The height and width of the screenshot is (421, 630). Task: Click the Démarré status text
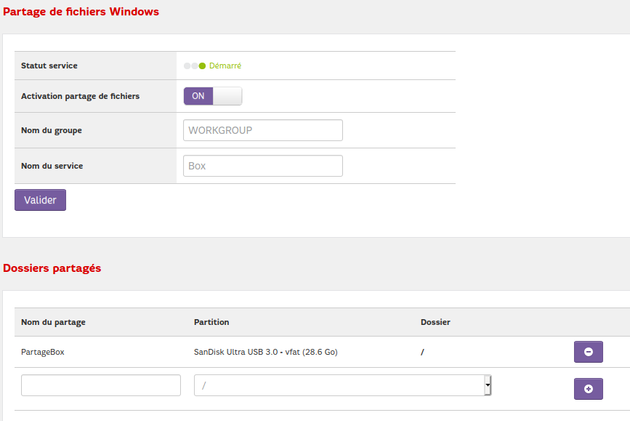pyautogui.click(x=225, y=66)
